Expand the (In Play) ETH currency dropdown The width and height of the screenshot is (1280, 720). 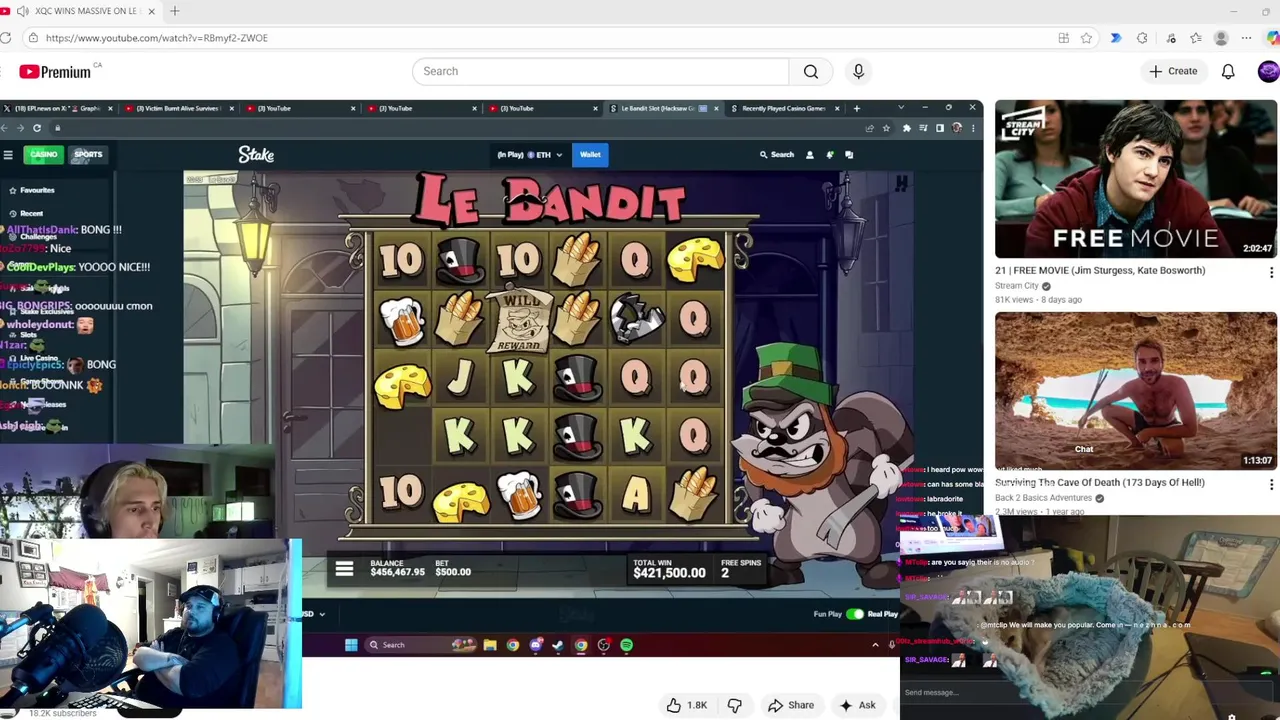pyautogui.click(x=530, y=155)
